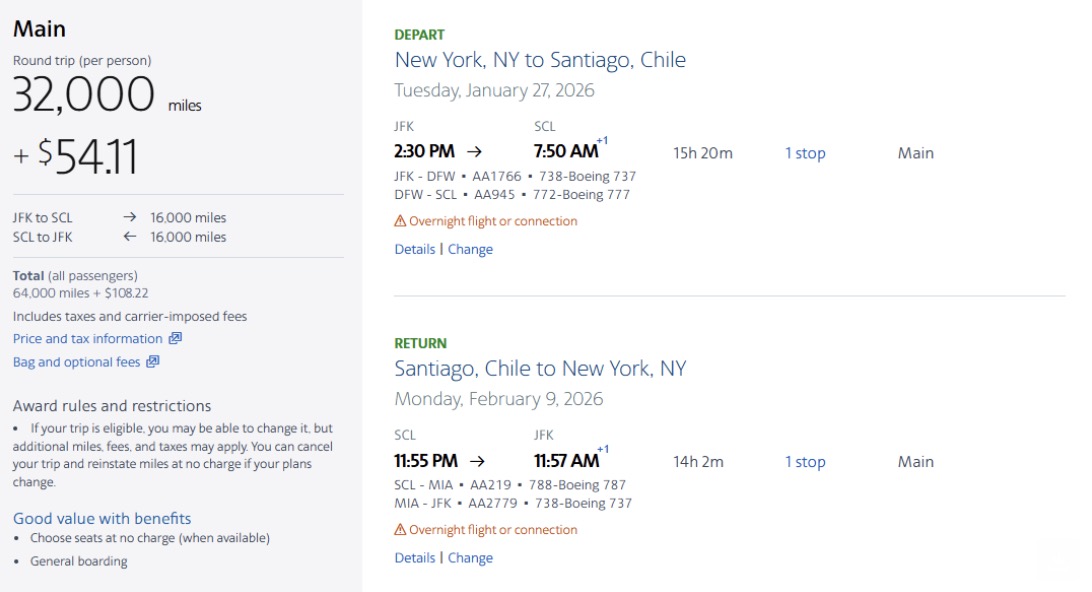
Task: Click the warning triangle on the depart overnight notice
Action: click(x=399, y=220)
